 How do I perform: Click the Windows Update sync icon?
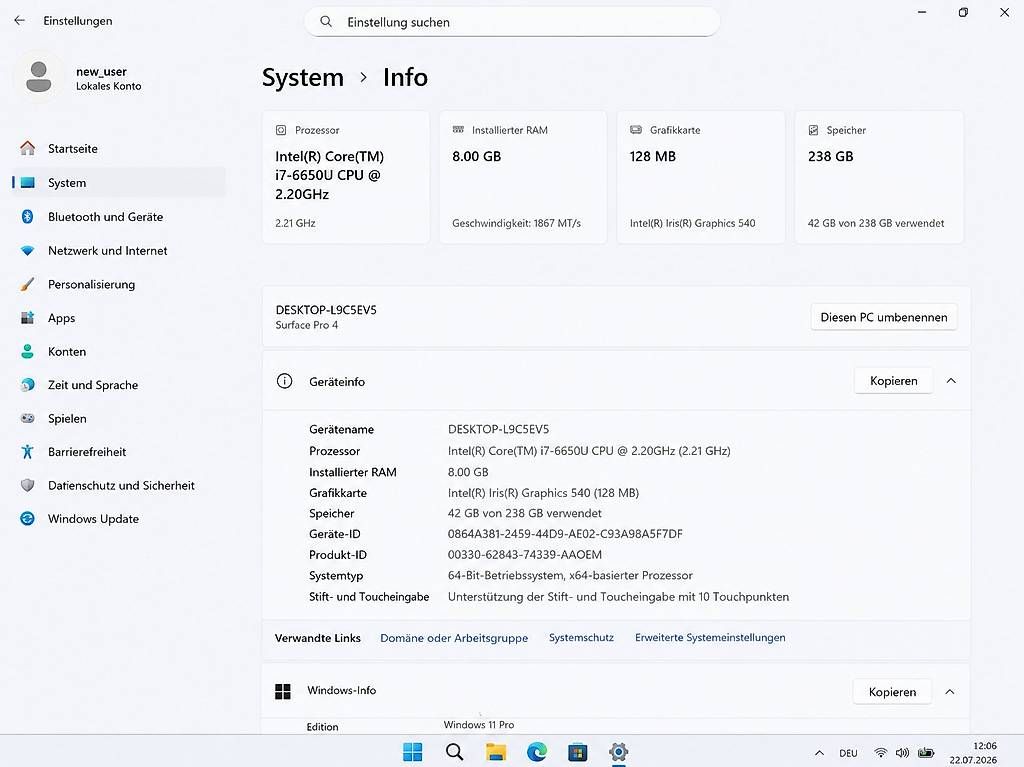pos(27,519)
